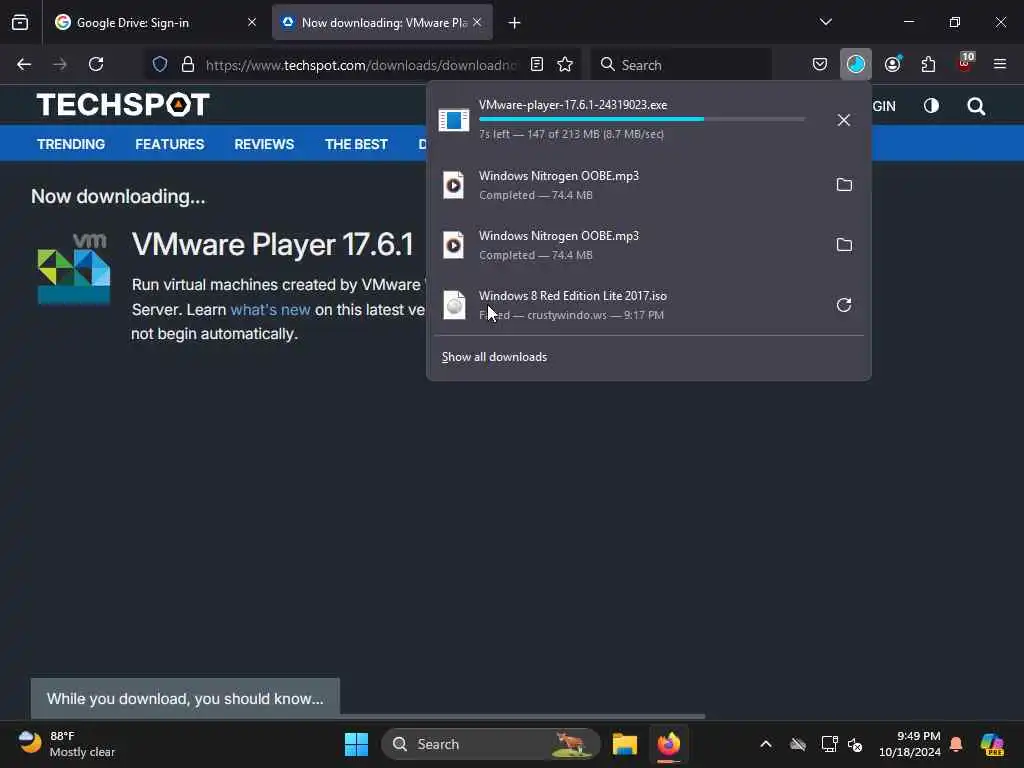Image resolution: width=1024 pixels, height=768 pixels.
Task: Retry Windows 8 Red Edition download
Action: 844,305
